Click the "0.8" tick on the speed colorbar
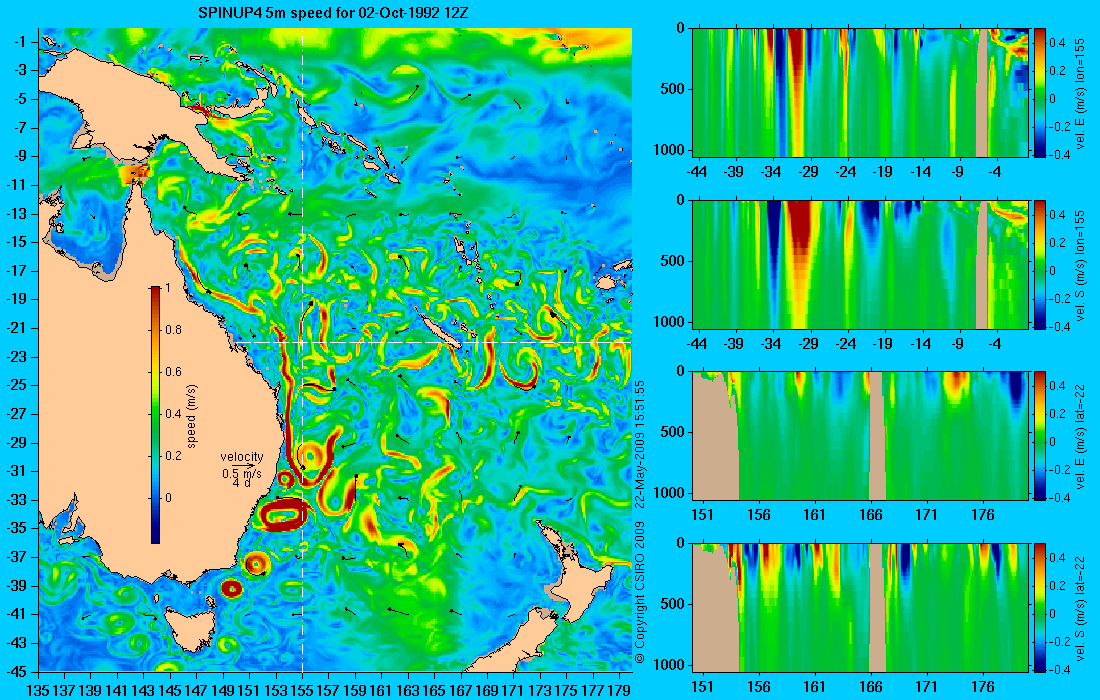Screen dimensions: 1100x700 tap(173, 330)
